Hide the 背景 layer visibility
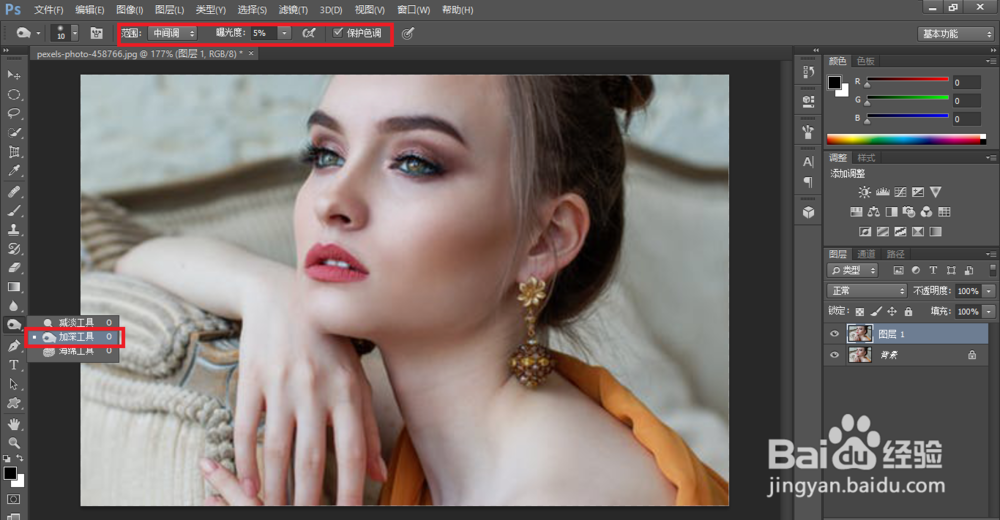Screen dimensions: 1000x520 click(x=834, y=355)
